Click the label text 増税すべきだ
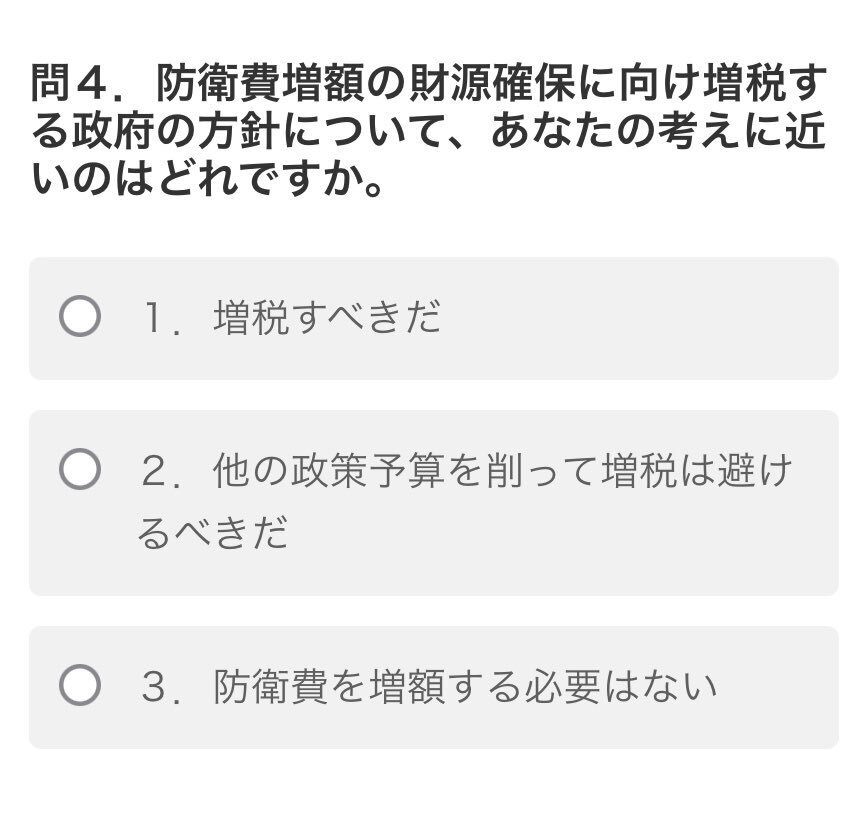This screenshot has height=814, width=864. pyautogui.click(x=327, y=317)
